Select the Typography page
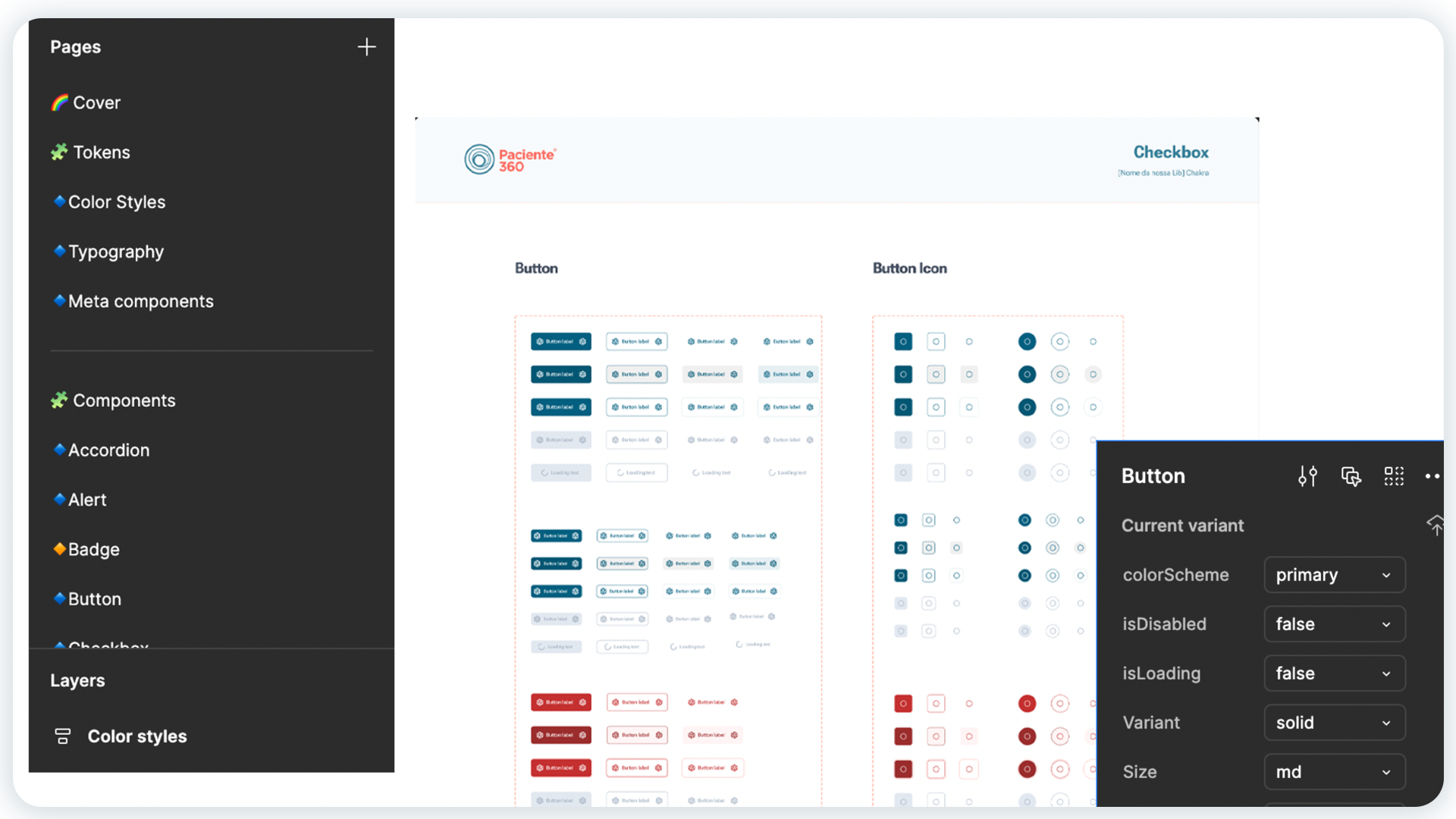This screenshot has width=1456, height=819. point(116,252)
